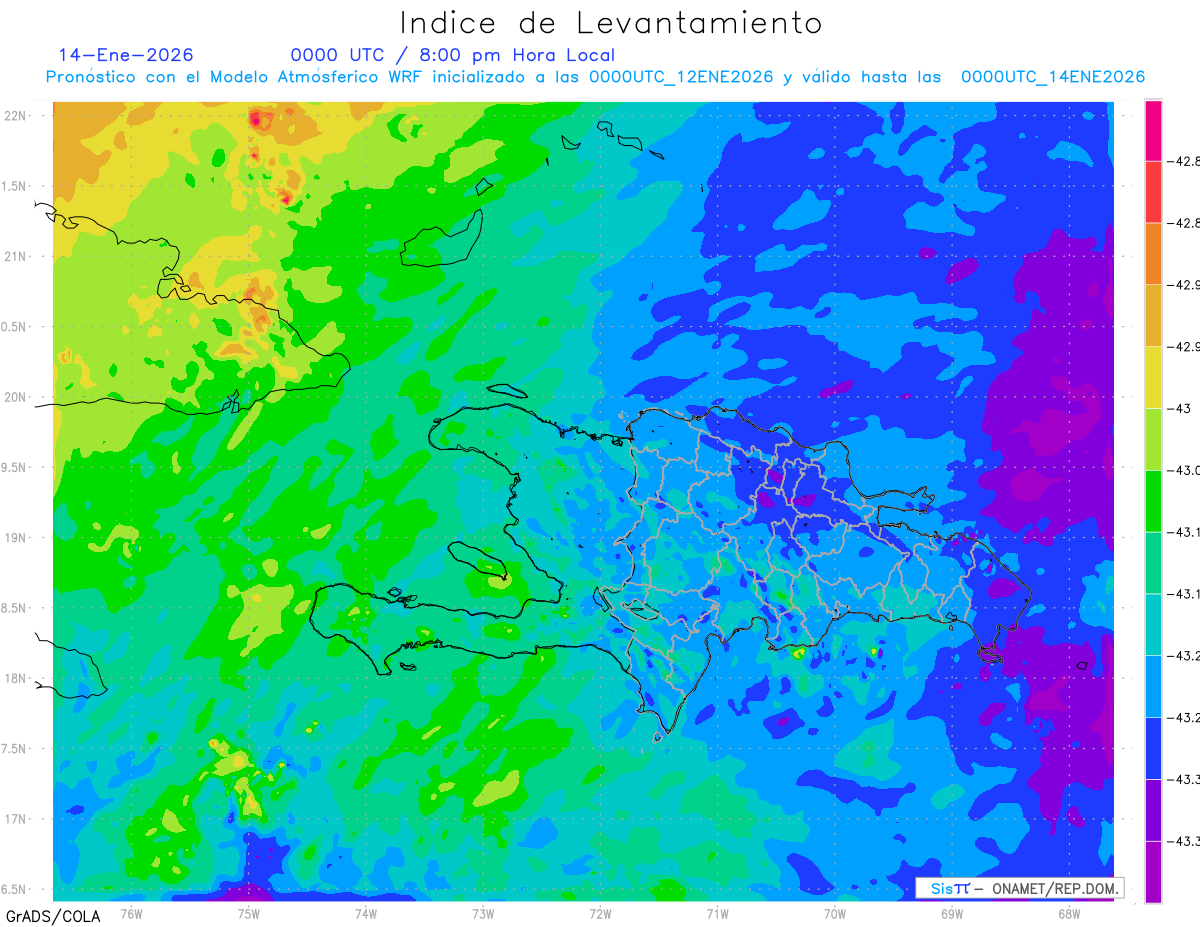
Task: Click the "19N" latitude label
Action: [x=16, y=538]
